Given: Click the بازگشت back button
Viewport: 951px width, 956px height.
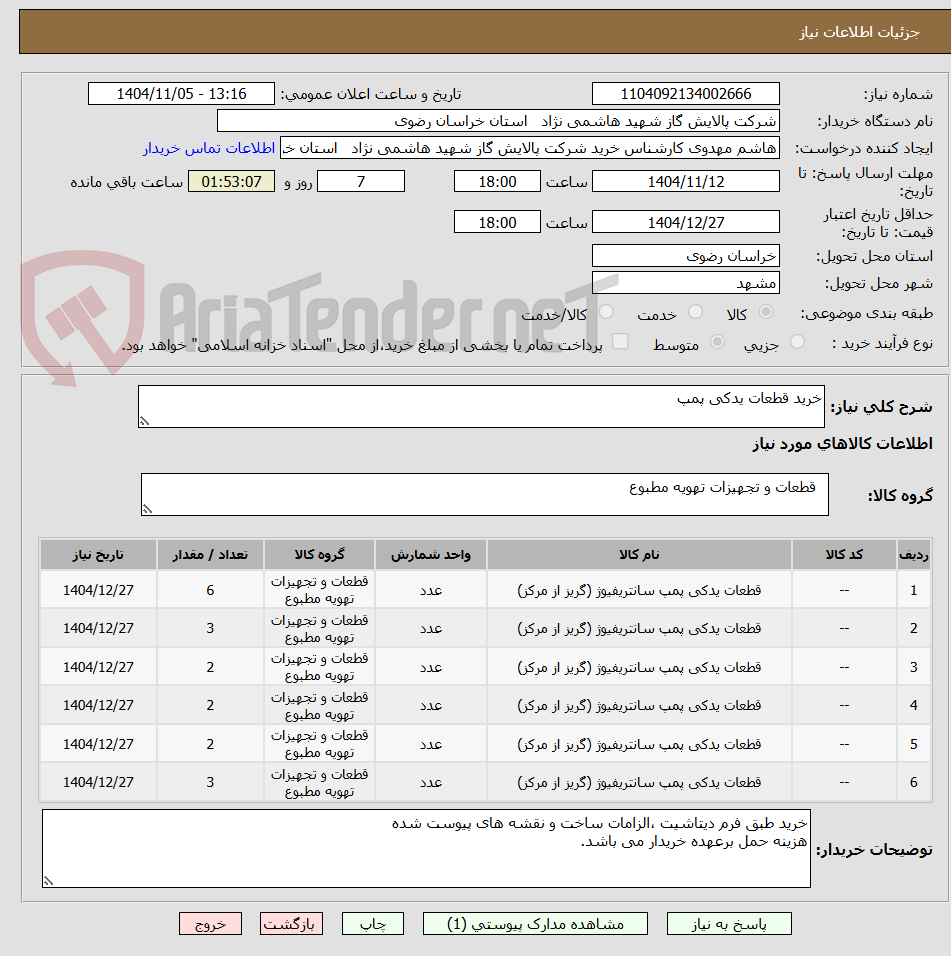Looking at the screenshot, I should pos(291,924).
